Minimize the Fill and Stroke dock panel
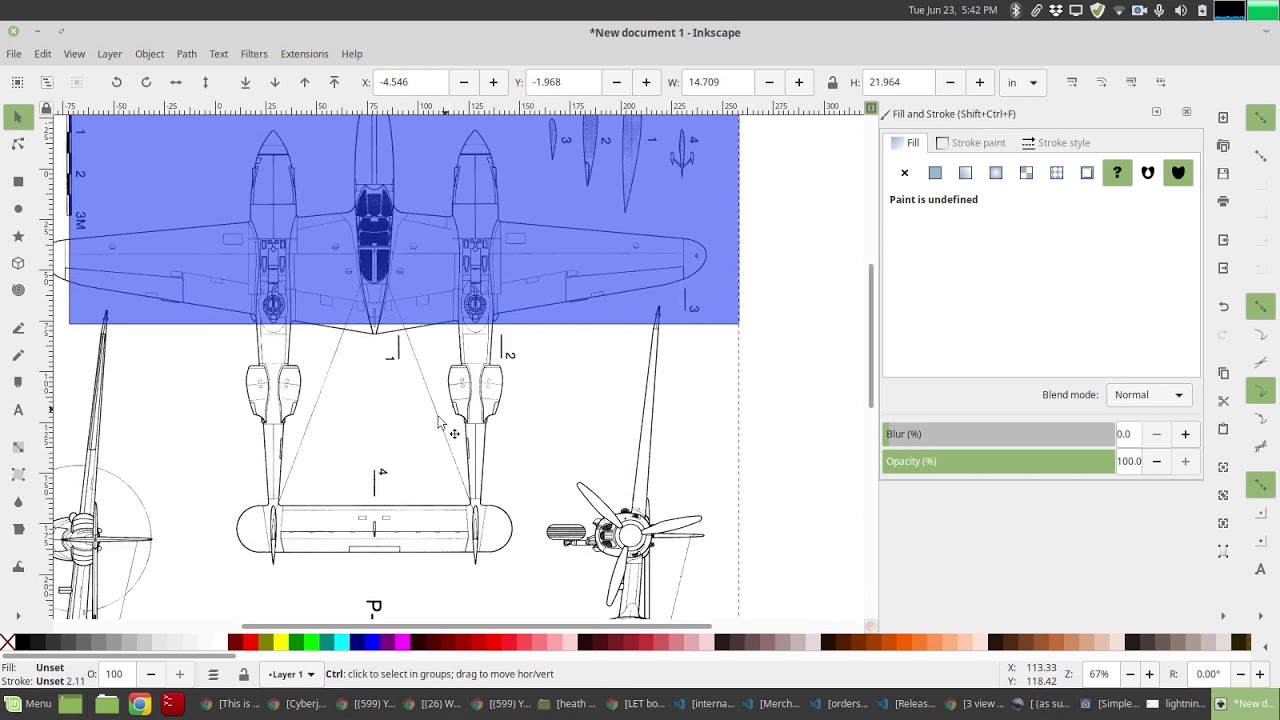Viewport: 1280px width, 720px height. [x=1157, y=113]
